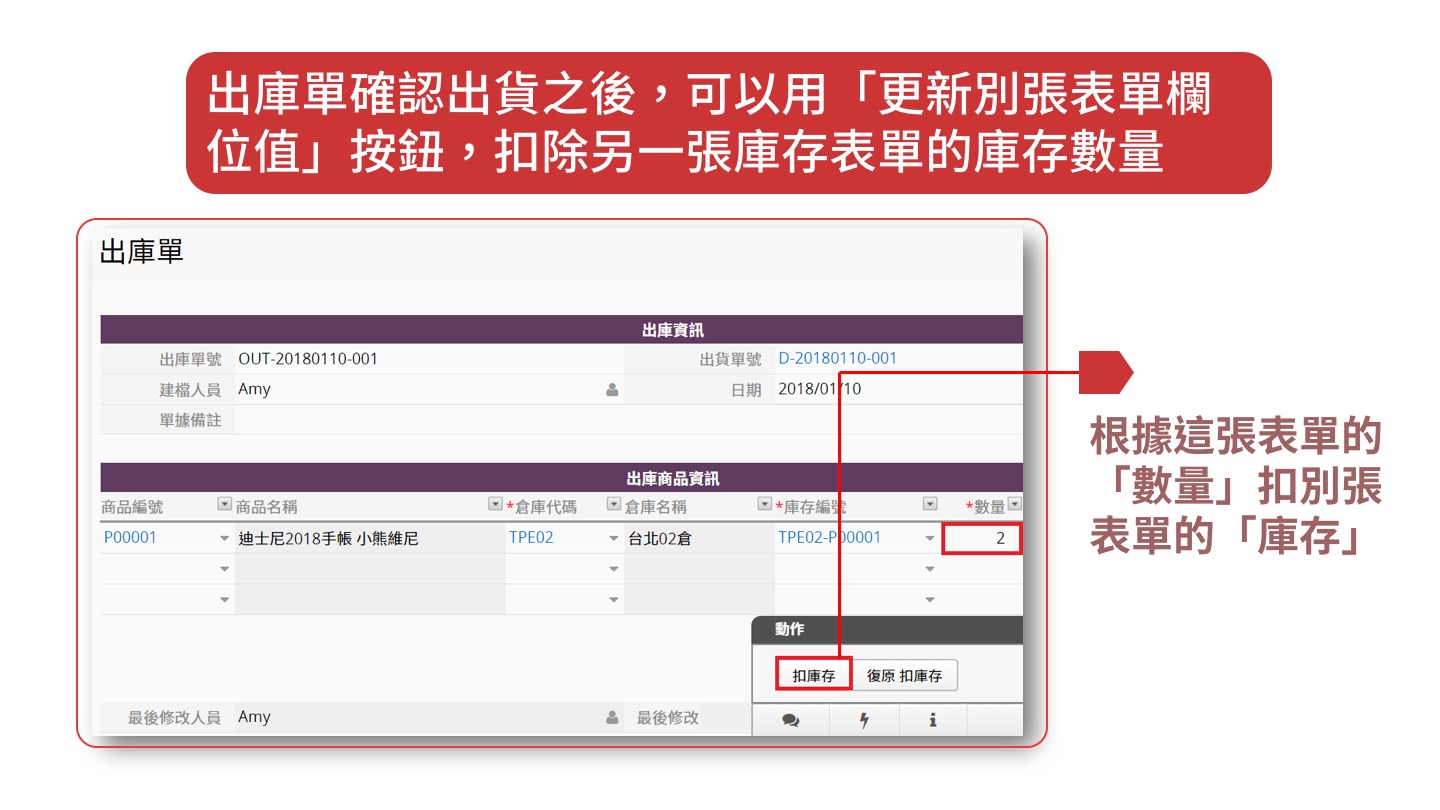Click product name 迪士尼2018手帳 小熊維尼
Viewport: 1440px width, 810px height.
pyautogui.click(x=328, y=539)
